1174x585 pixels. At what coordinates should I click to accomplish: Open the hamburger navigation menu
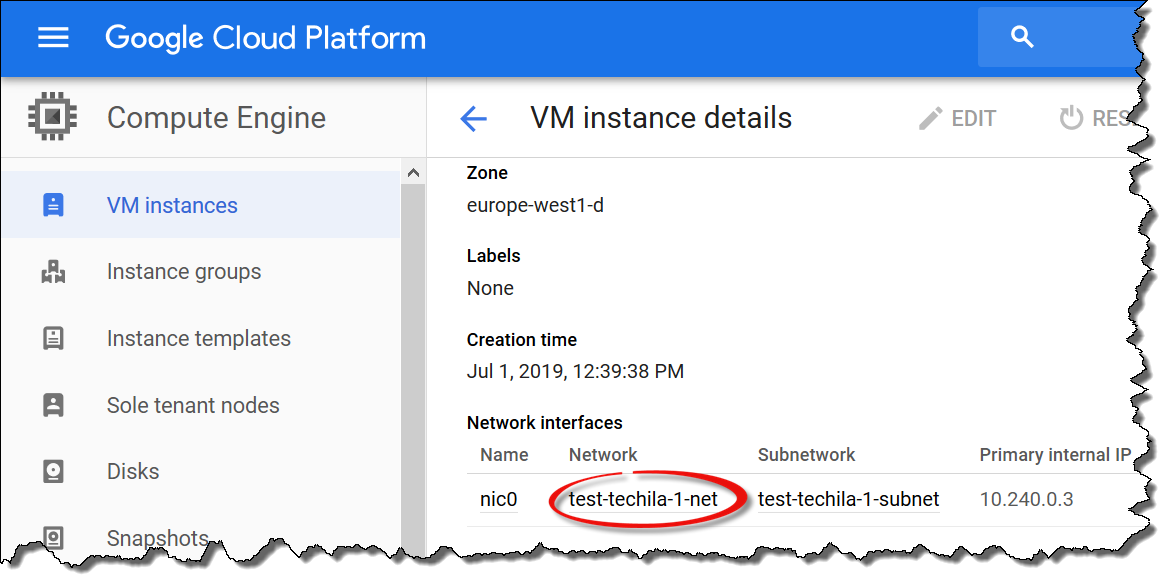(x=53, y=38)
